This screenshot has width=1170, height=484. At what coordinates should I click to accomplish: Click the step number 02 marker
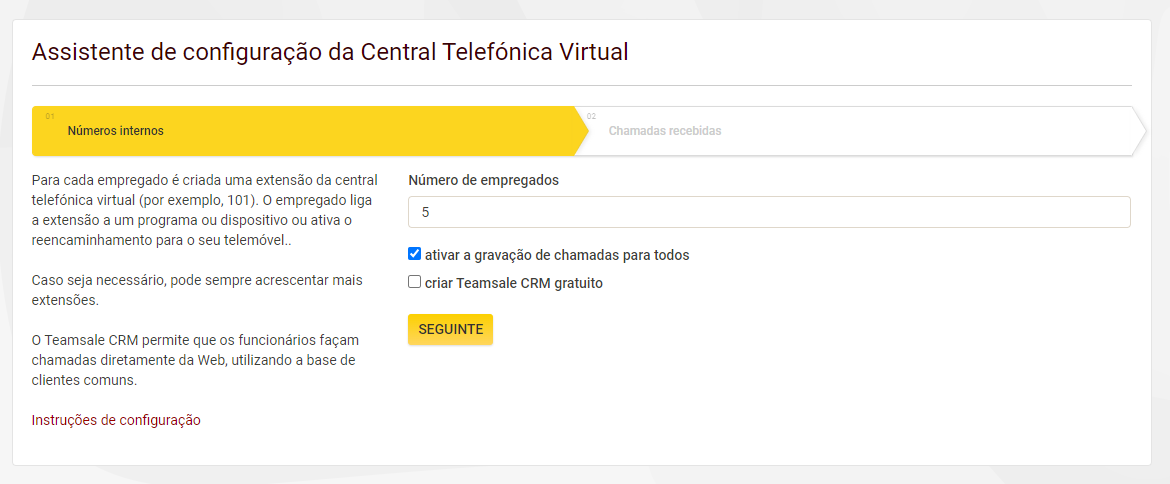[592, 116]
